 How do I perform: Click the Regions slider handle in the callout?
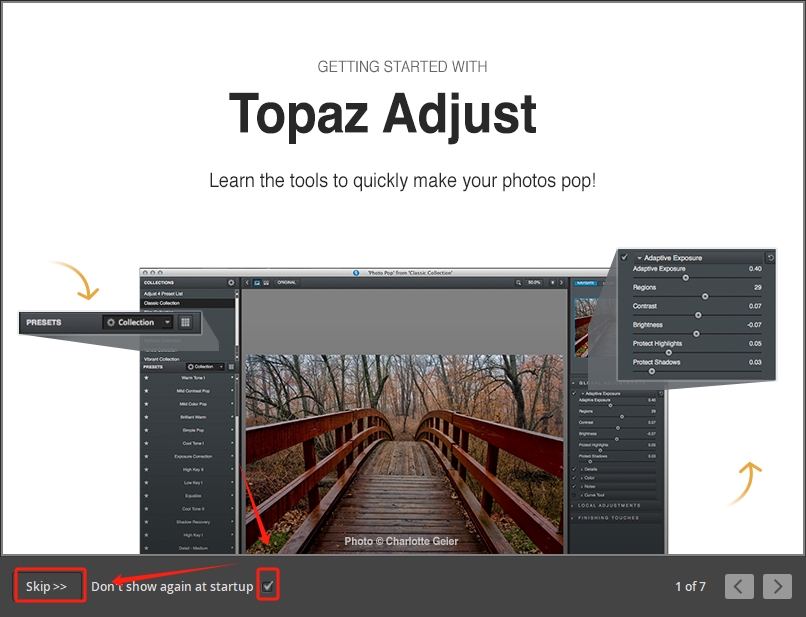click(x=705, y=297)
